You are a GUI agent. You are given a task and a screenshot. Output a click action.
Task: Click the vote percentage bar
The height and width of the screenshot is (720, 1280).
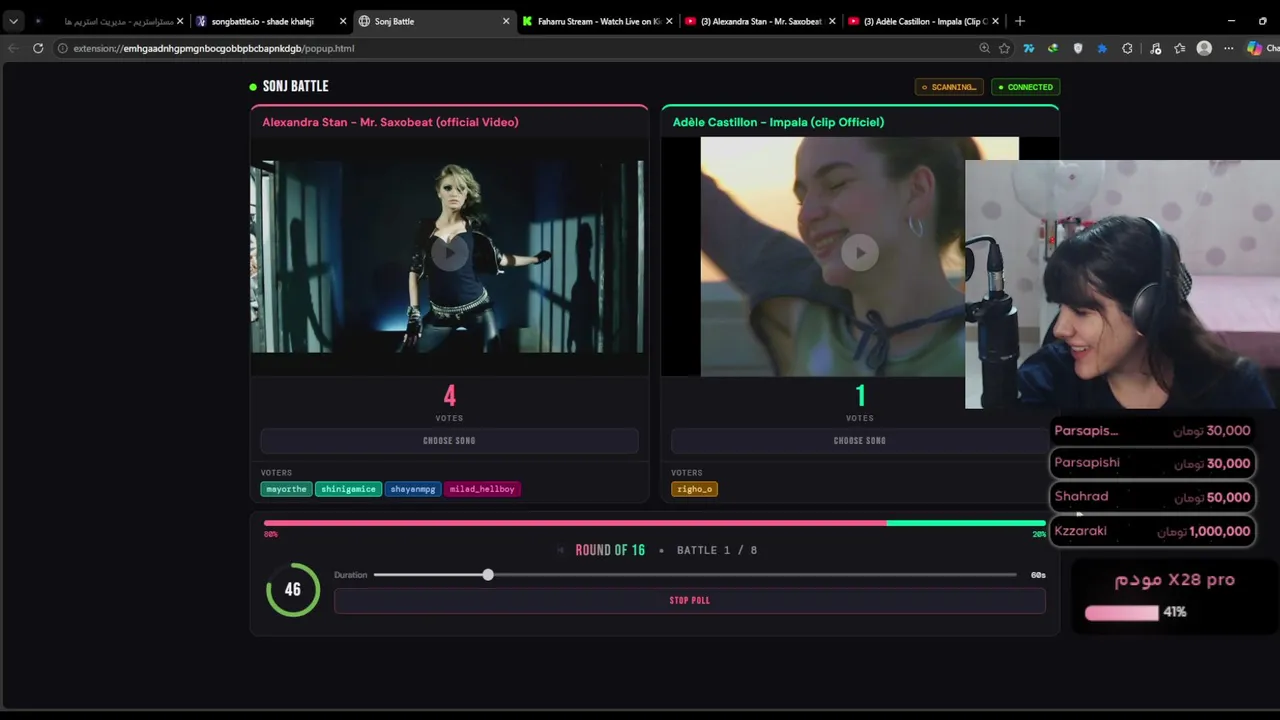(x=655, y=523)
